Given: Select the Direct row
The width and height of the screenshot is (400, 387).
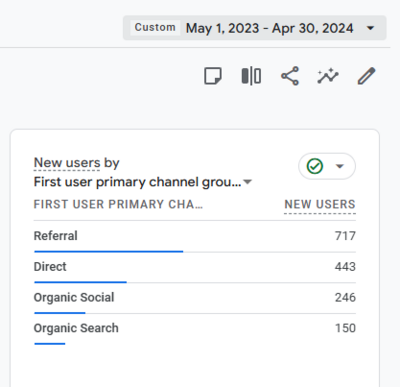Looking at the screenshot, I should coord(195,267).
